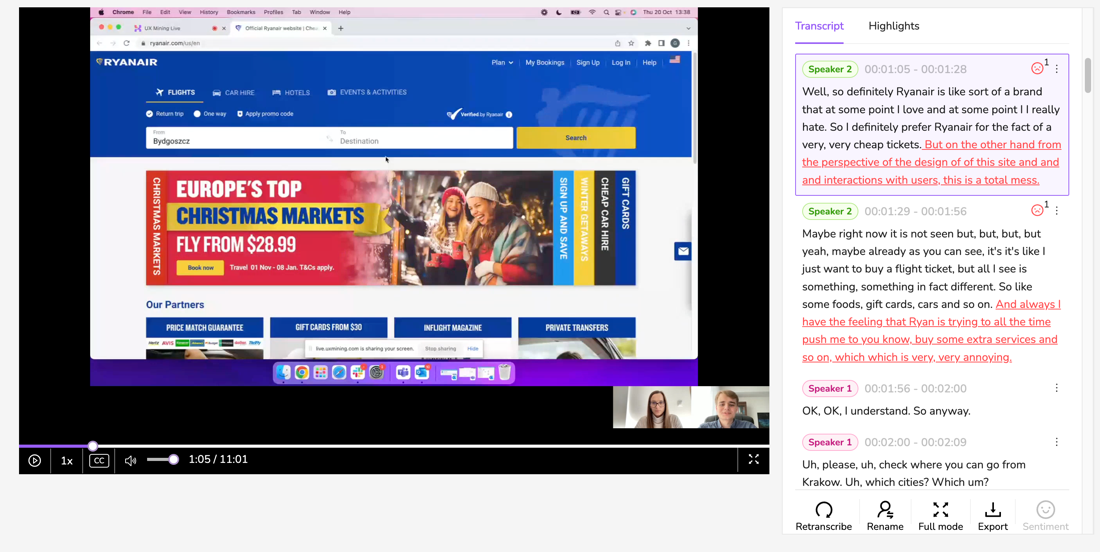Screen dimensions: 1100x552
Task: Switch to the Highlights tab
Action: [x=894, y=26]
